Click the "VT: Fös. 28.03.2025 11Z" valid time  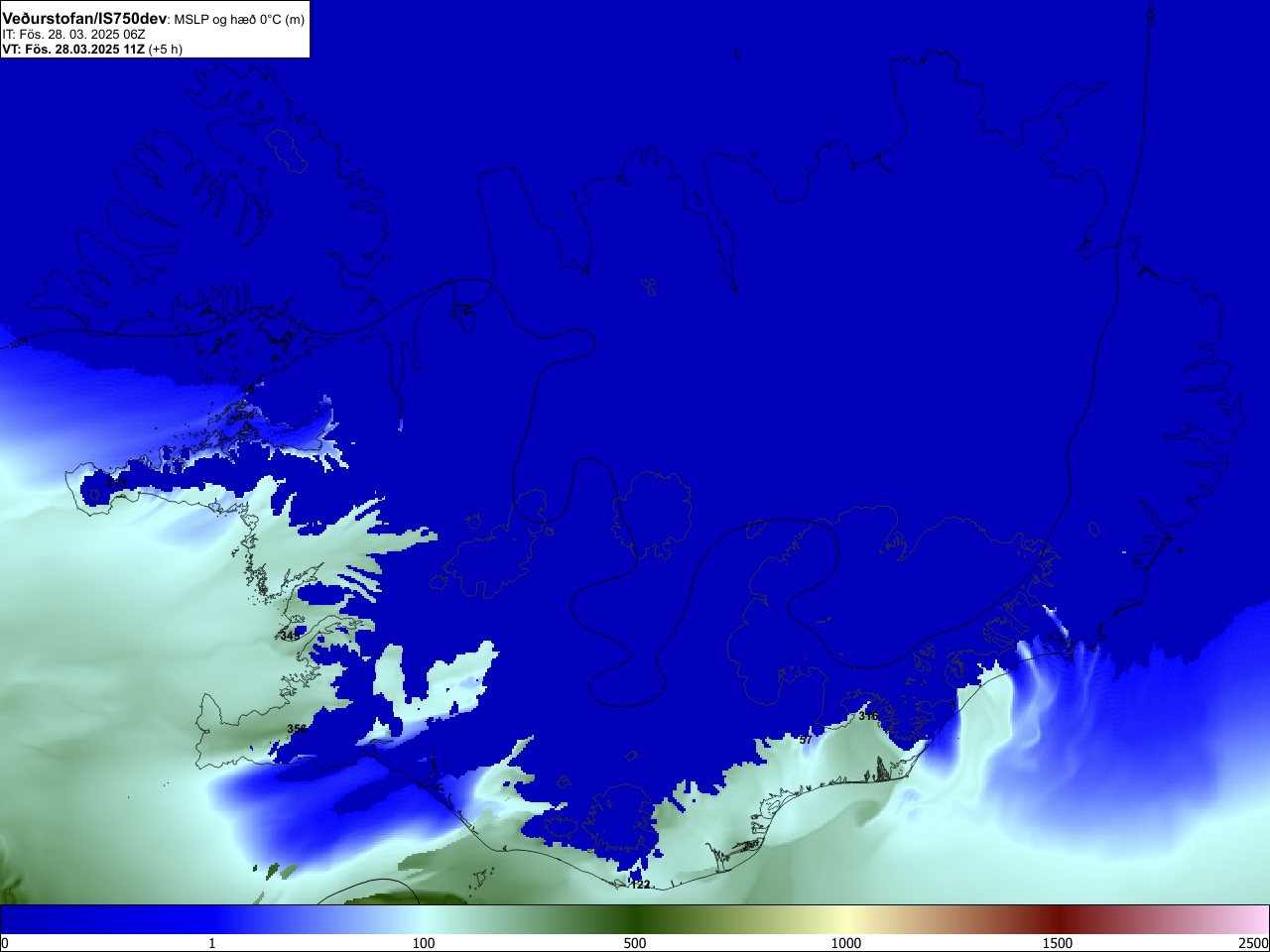[73, 49]
